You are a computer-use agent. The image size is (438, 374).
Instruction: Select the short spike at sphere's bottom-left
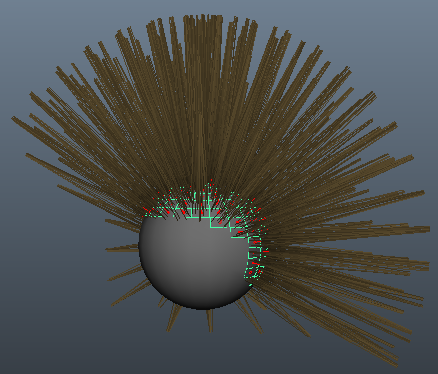pos(173,317)
